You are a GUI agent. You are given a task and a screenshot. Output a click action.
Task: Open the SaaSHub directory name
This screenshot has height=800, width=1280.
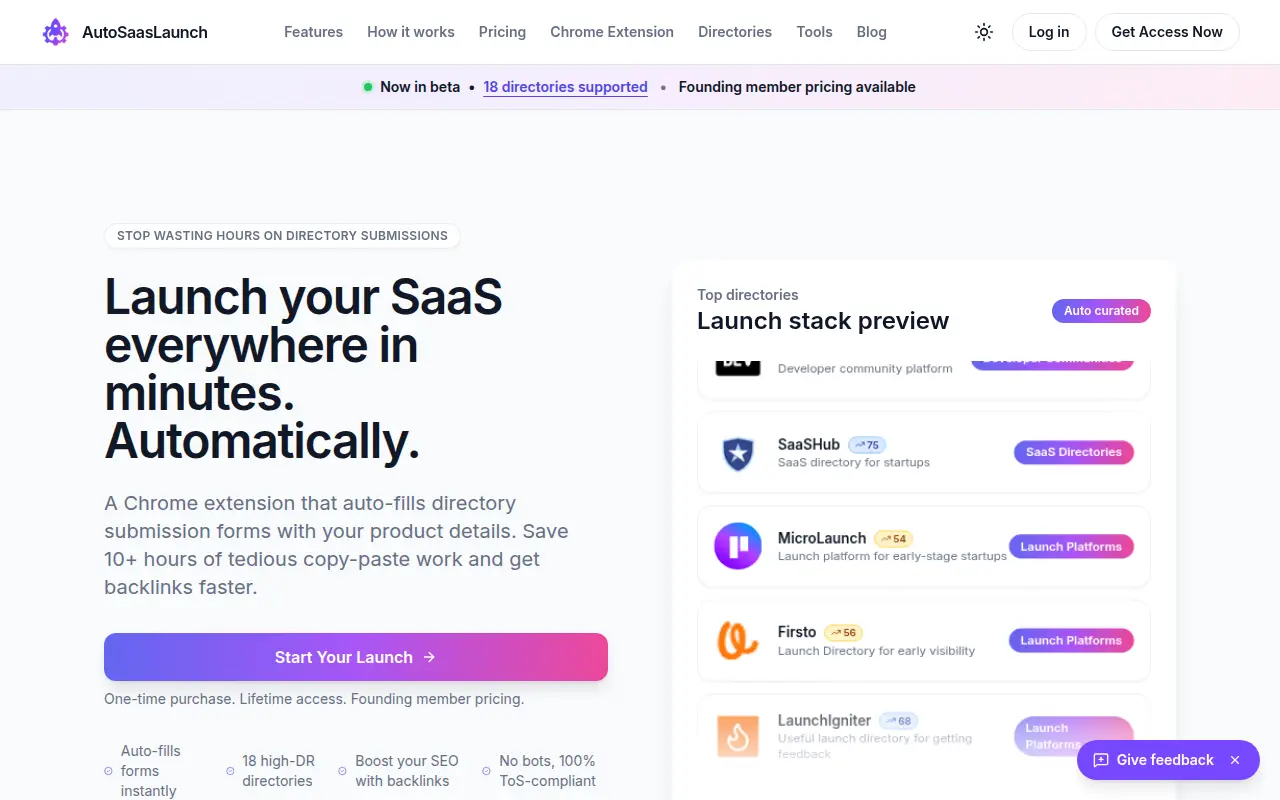coord(809,445)
